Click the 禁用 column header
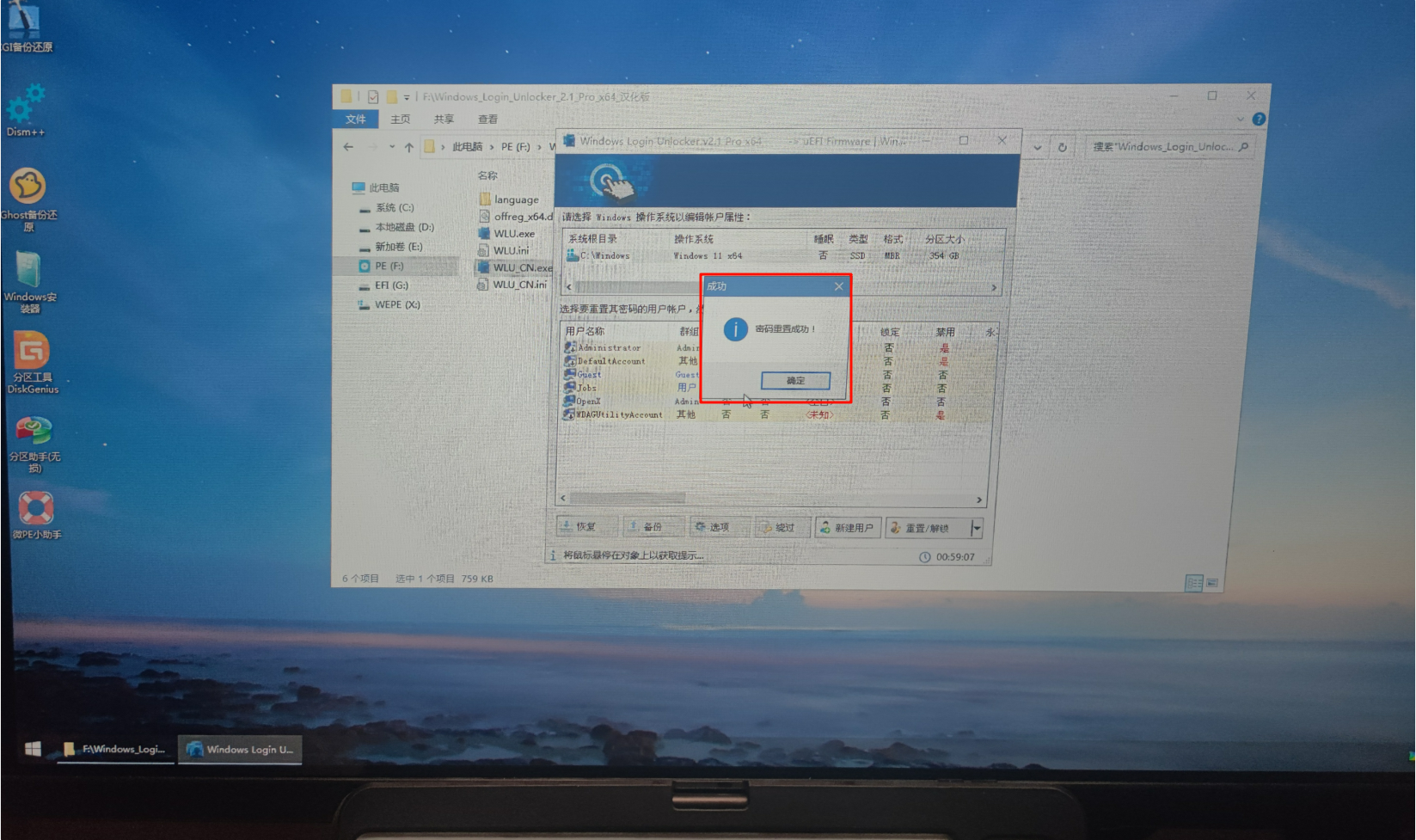This screenshot has width=1416, height=840. (x=945, y=332)
